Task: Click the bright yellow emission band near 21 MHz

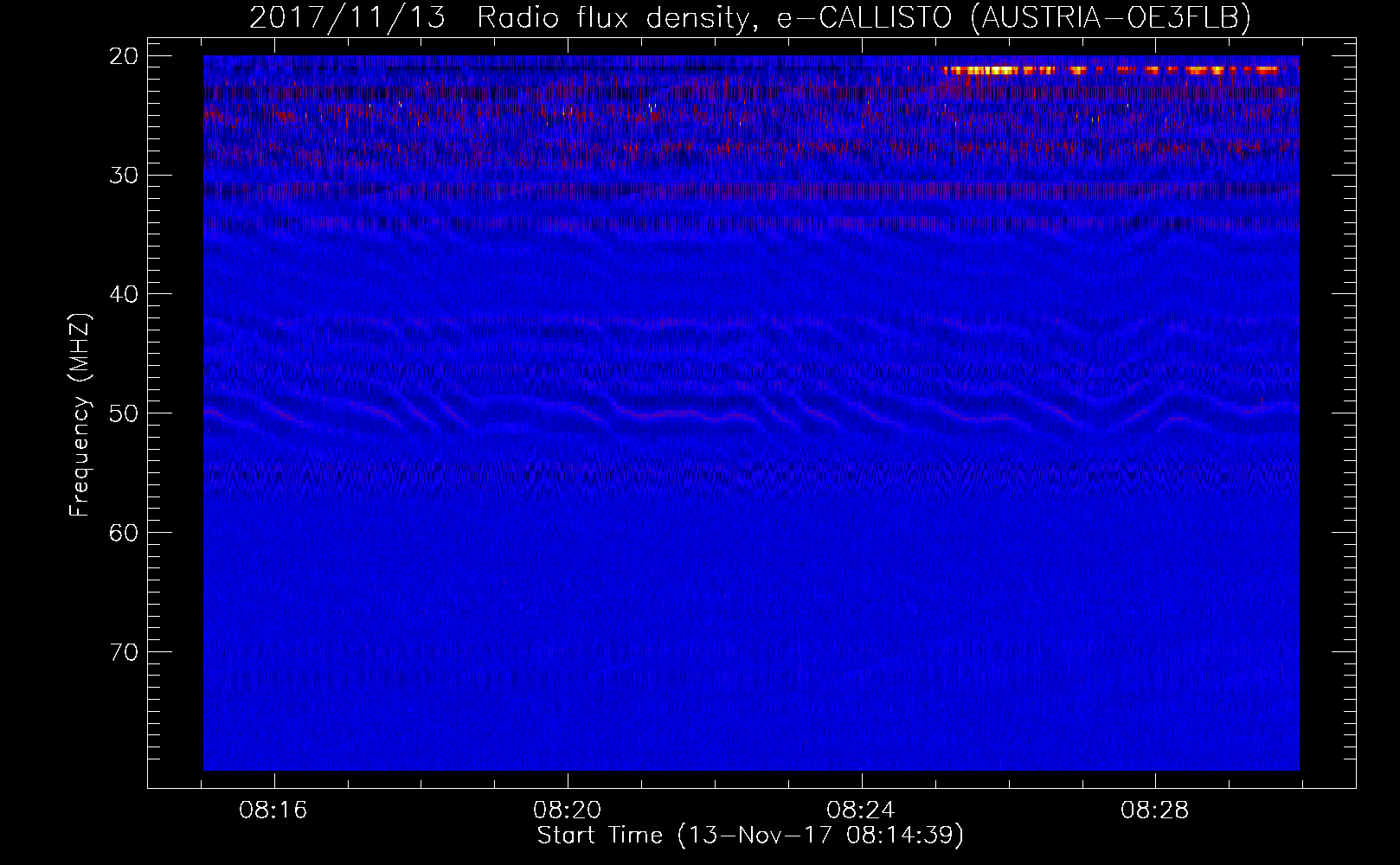Action: [x=1111, y=70]
